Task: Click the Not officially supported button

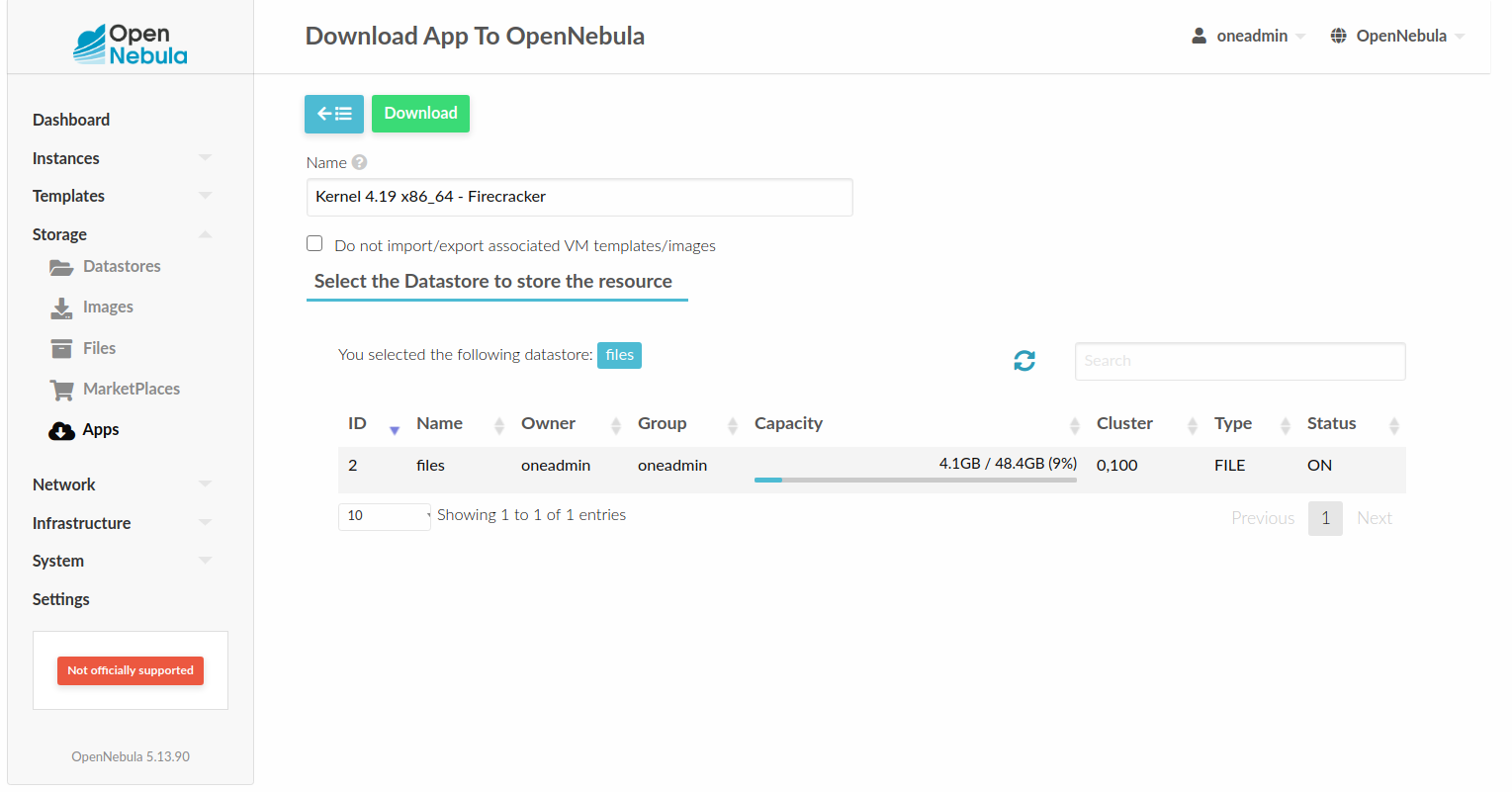Action: coord(131,670)
